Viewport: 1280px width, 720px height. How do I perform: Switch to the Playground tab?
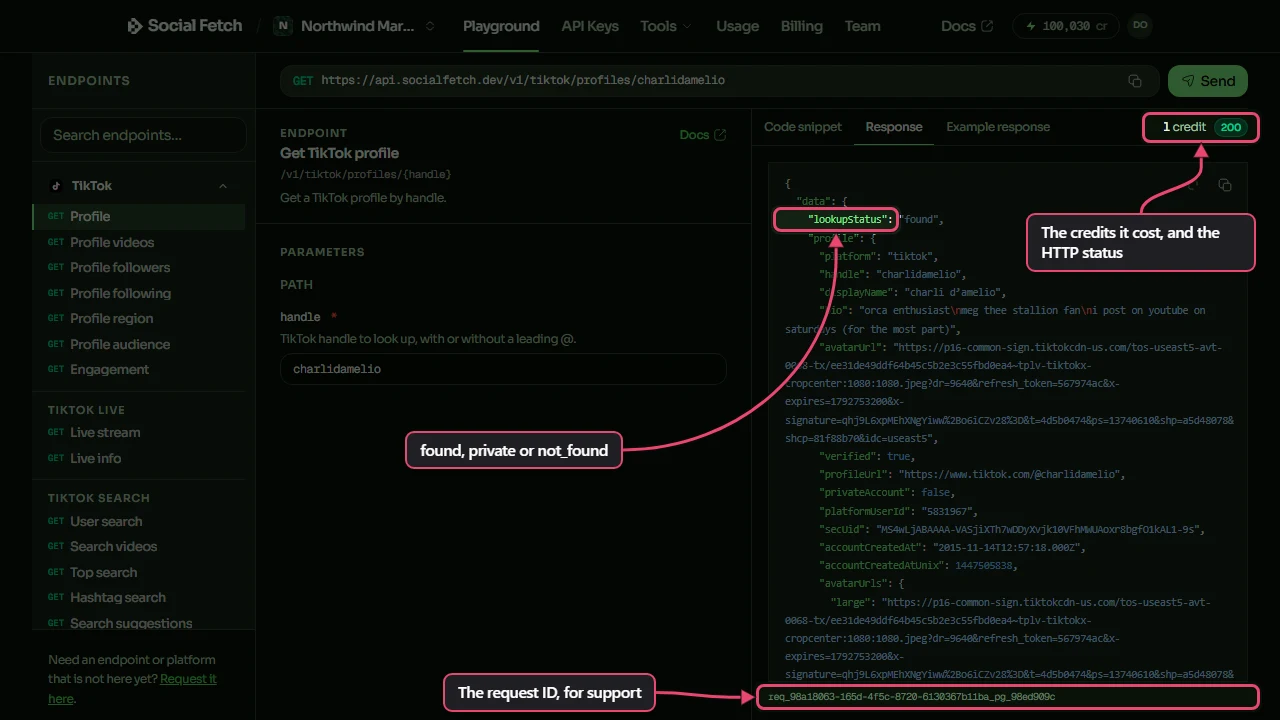coord(501,26)
